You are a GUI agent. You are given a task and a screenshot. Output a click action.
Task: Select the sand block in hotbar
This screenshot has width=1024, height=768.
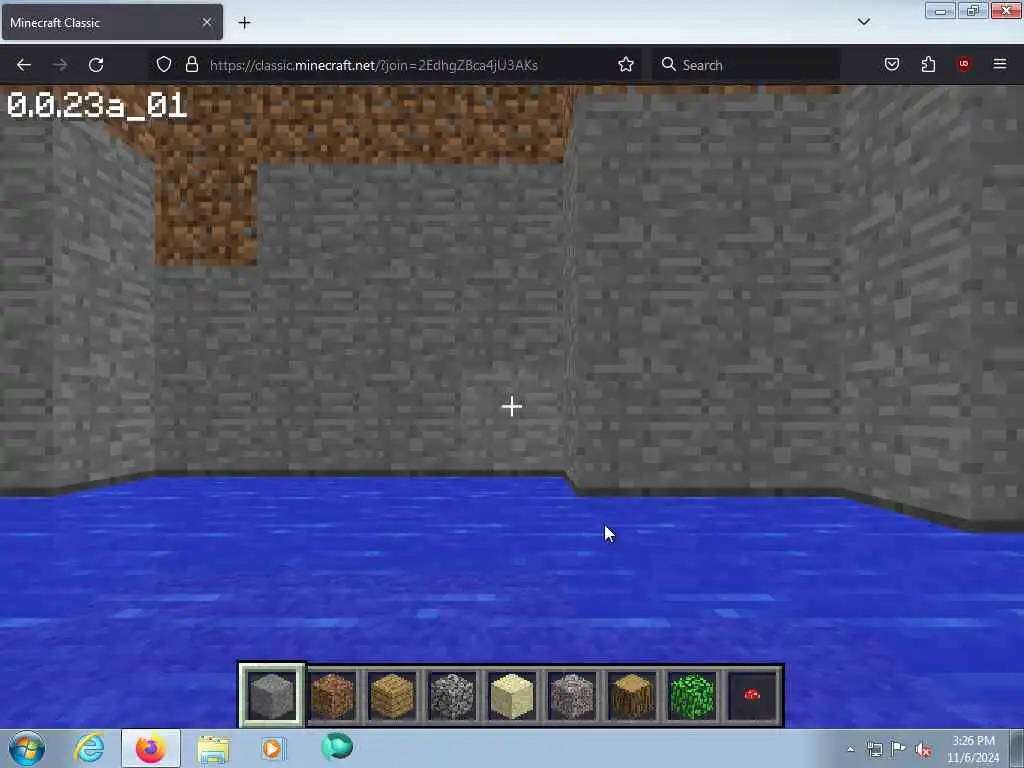(x=512, y=696)
